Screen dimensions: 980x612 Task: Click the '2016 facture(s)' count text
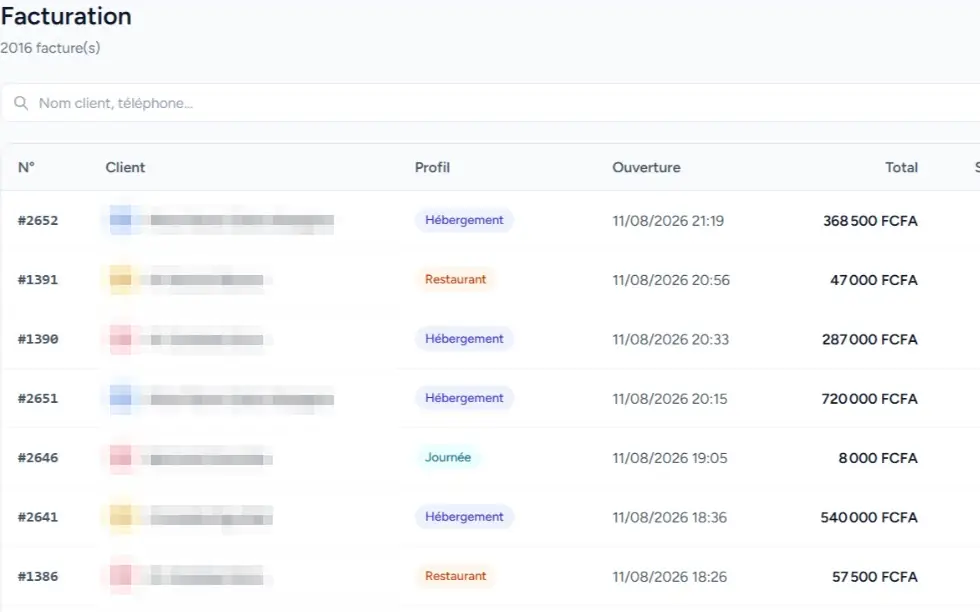coord(50,48)
